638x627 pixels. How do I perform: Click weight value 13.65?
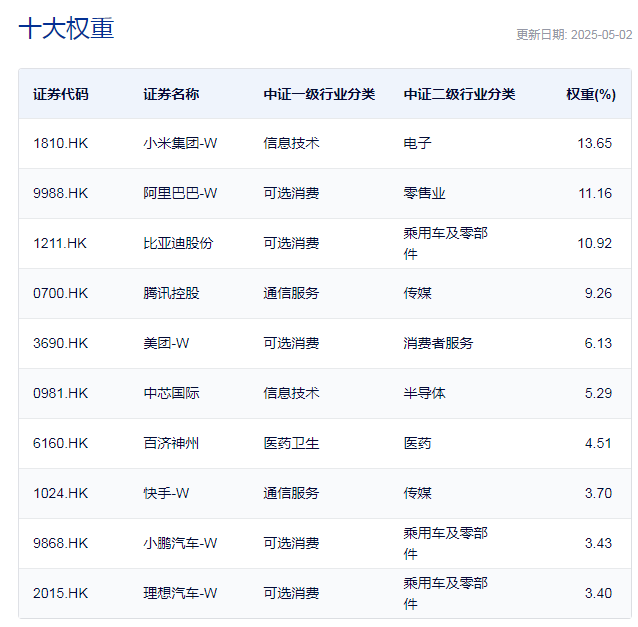click(x=594, y=143)
